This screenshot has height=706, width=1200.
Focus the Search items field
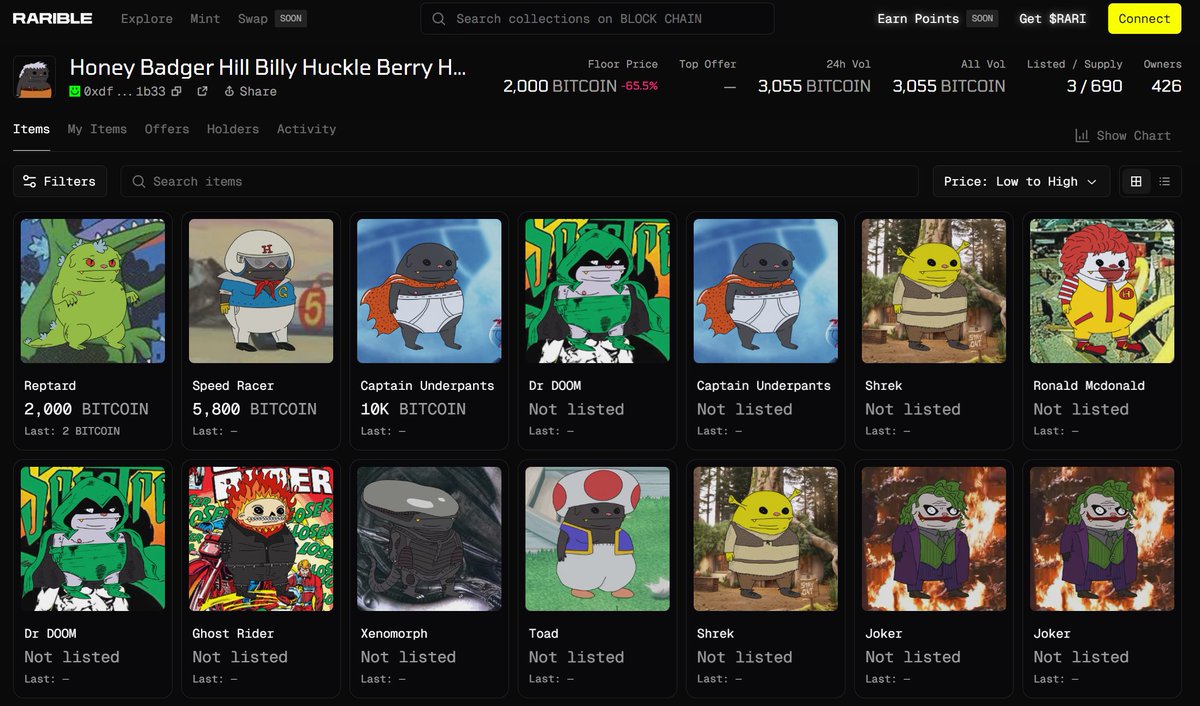519,181
